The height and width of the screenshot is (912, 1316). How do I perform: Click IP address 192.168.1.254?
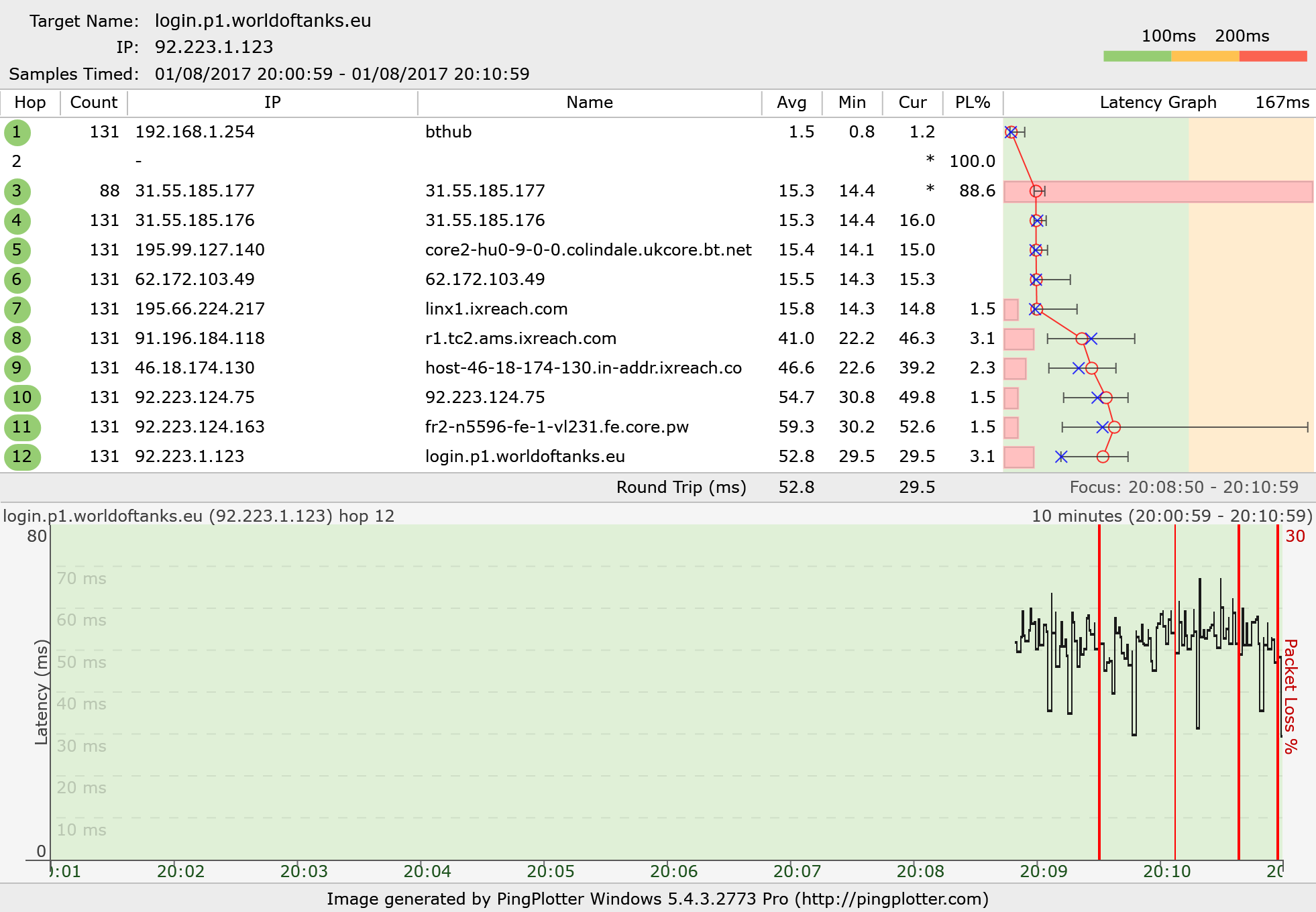195,132
